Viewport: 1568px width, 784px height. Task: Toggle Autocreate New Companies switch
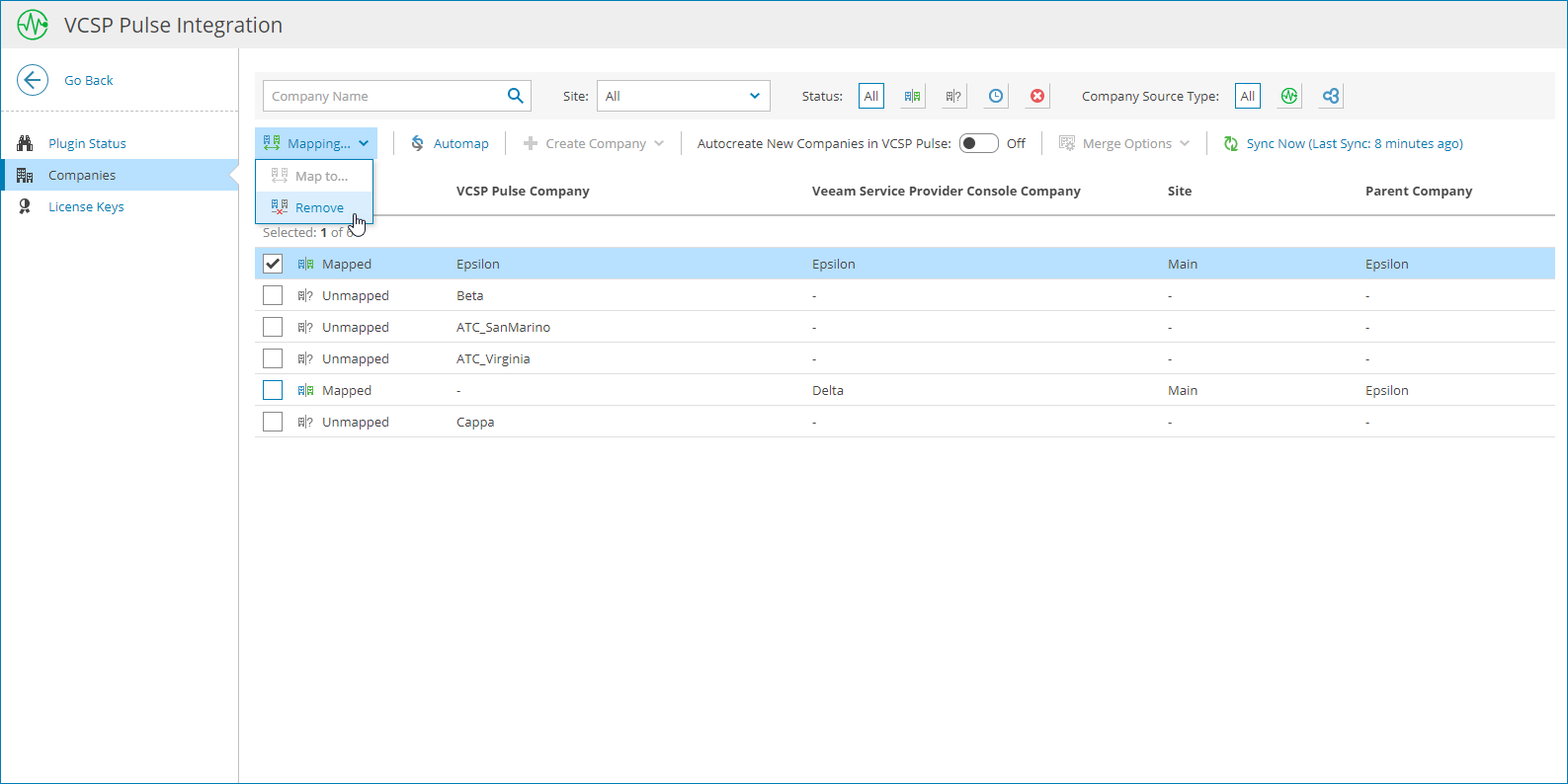pyautogui.click(x=979, y=143)
